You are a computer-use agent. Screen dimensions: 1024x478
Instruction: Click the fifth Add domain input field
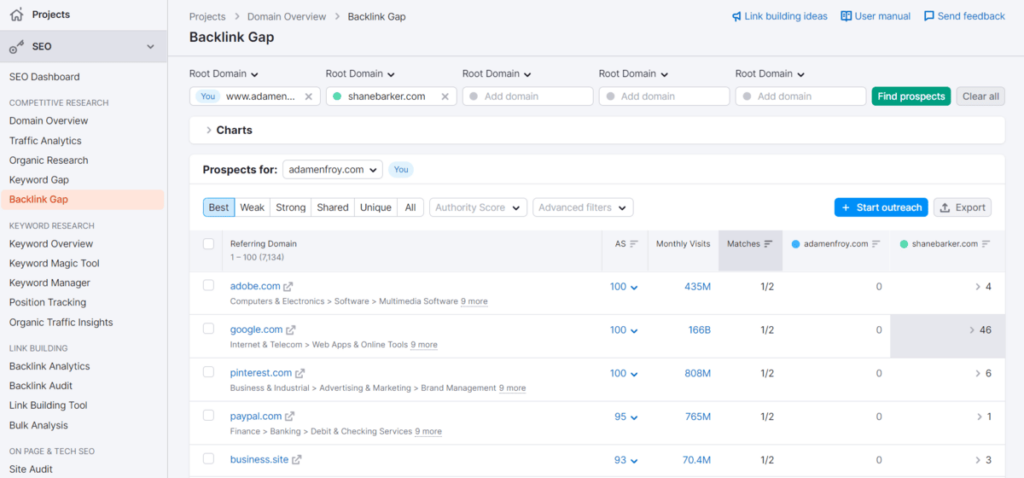801,97
